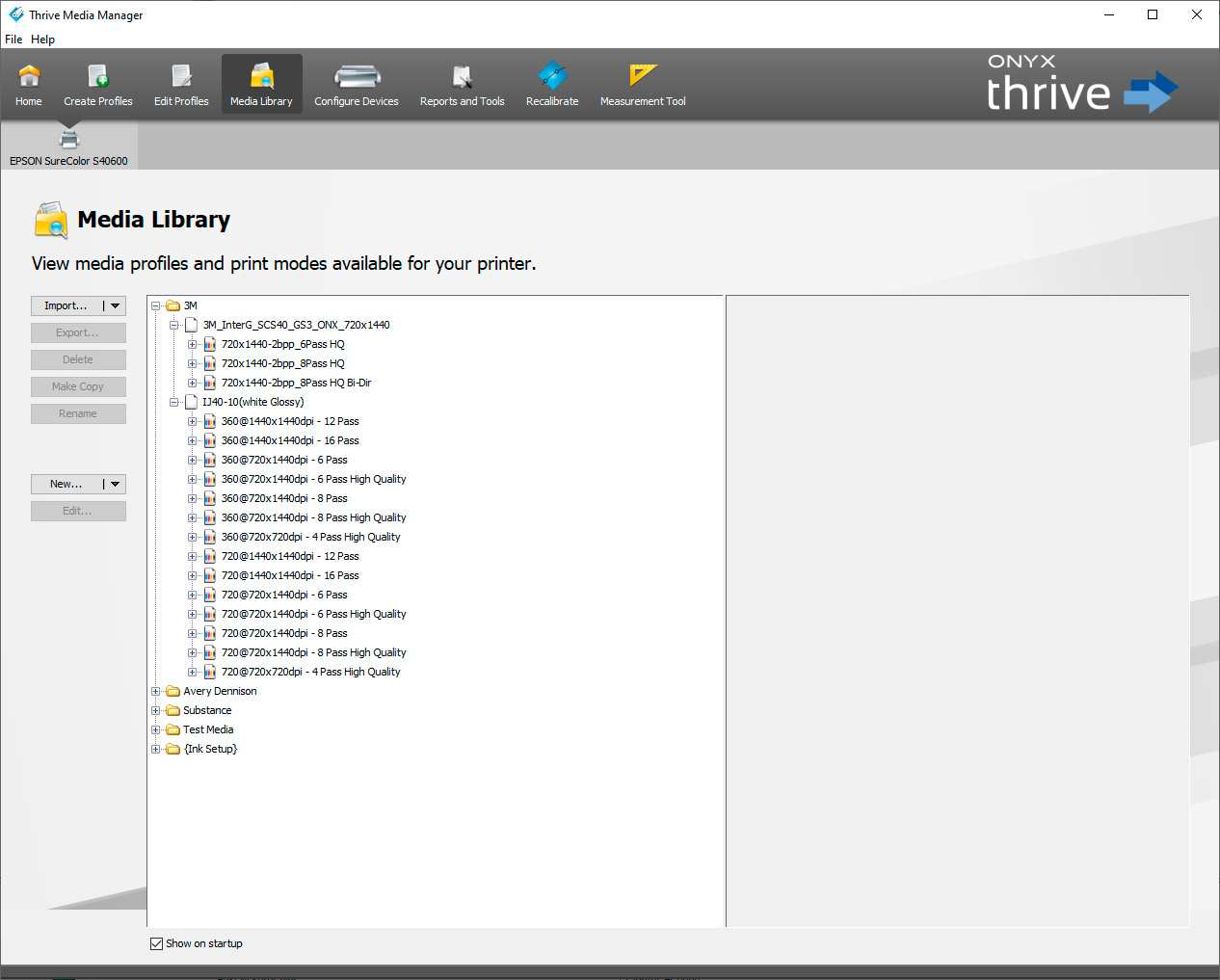Expand the {Ink Setup} folder
1220x980 pixels.
click(x=155, y=749)
